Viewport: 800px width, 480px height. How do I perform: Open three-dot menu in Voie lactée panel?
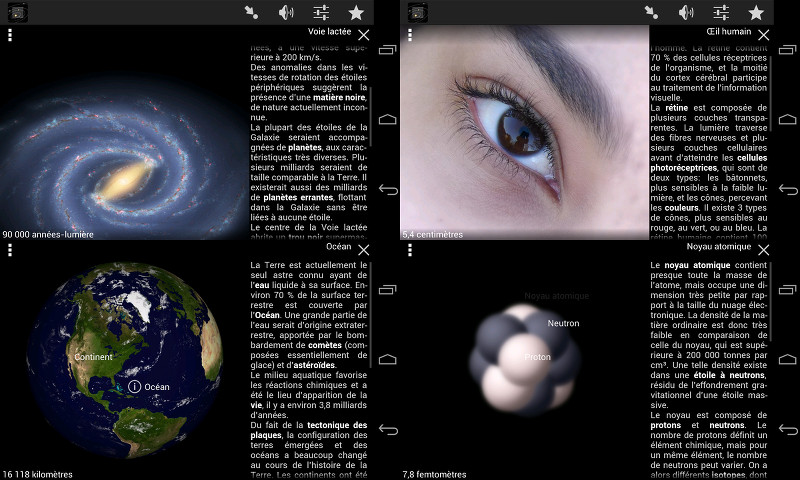[x=10, y=35]
